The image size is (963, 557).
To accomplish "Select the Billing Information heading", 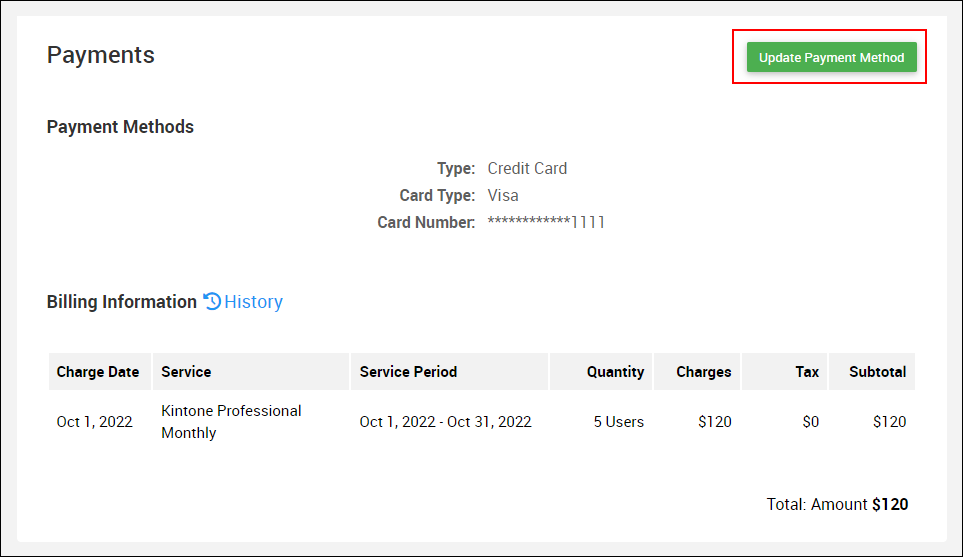I will pos(122,302).
